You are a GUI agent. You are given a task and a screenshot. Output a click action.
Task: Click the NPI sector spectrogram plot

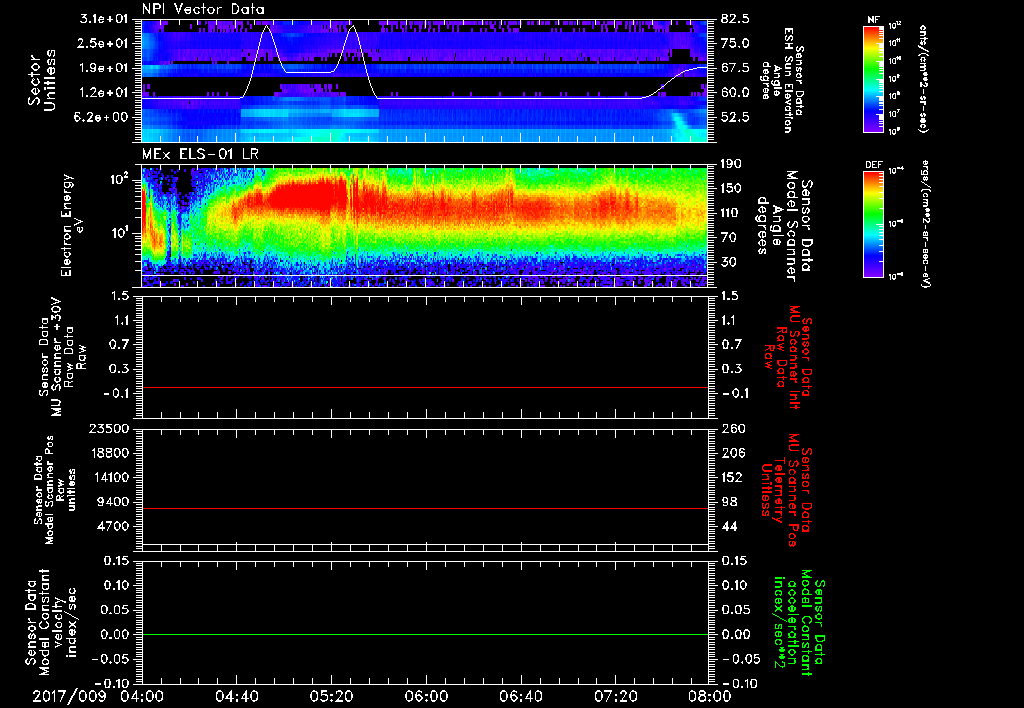tap(424, 80)
